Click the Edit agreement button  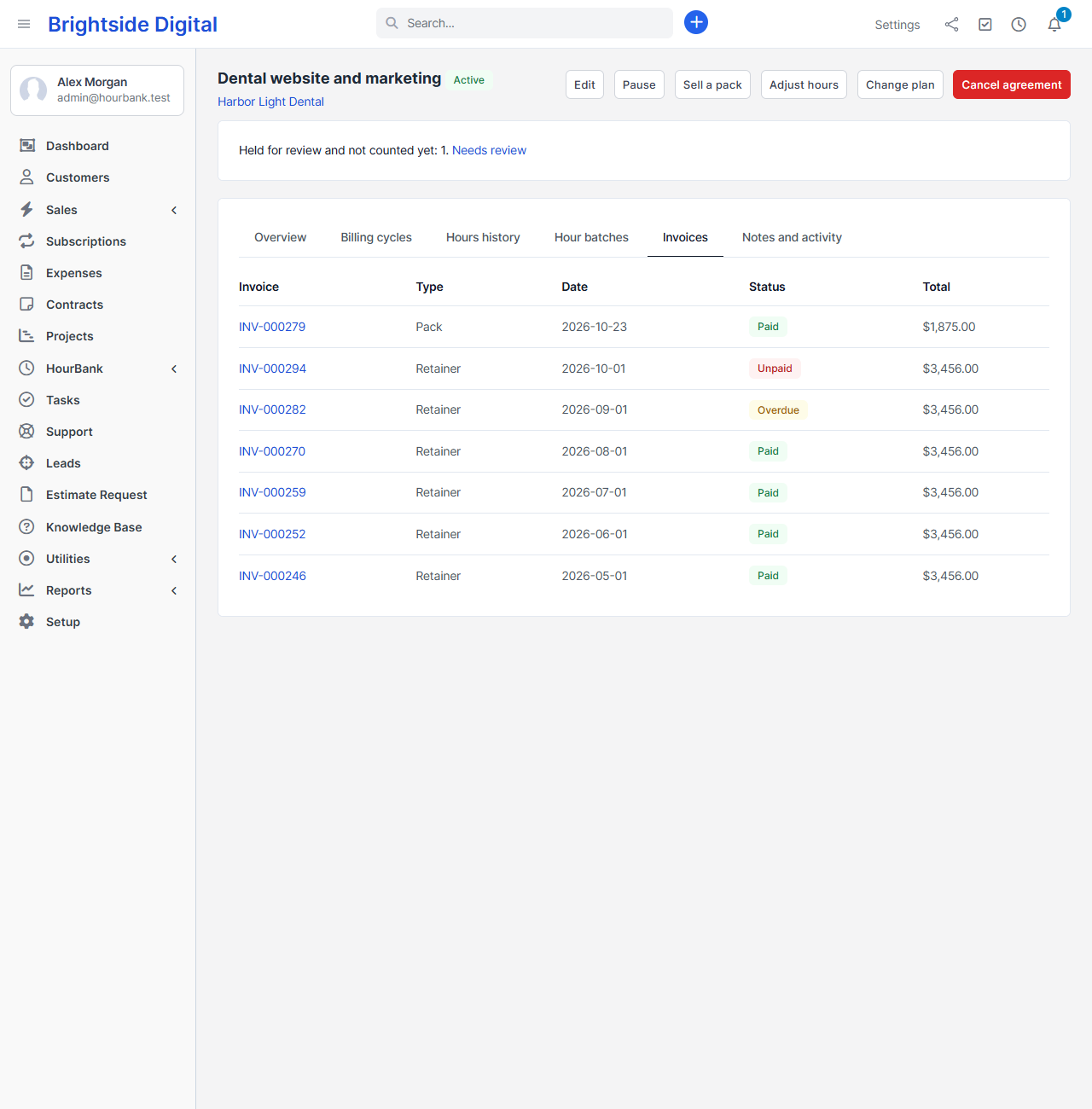(584, 84)
